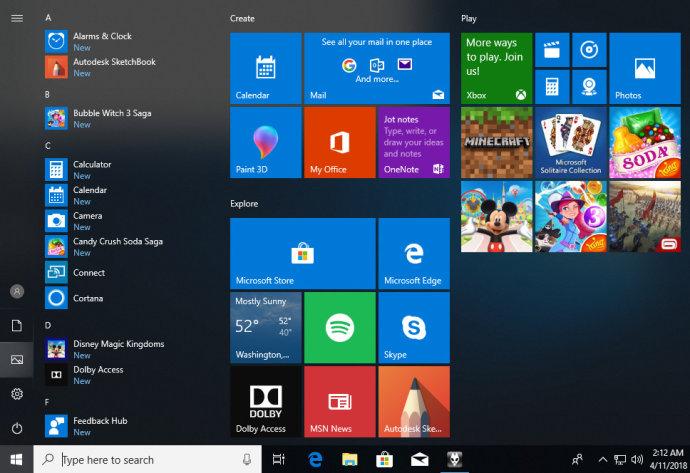Open Mail from the taskbar

(419, 459)
